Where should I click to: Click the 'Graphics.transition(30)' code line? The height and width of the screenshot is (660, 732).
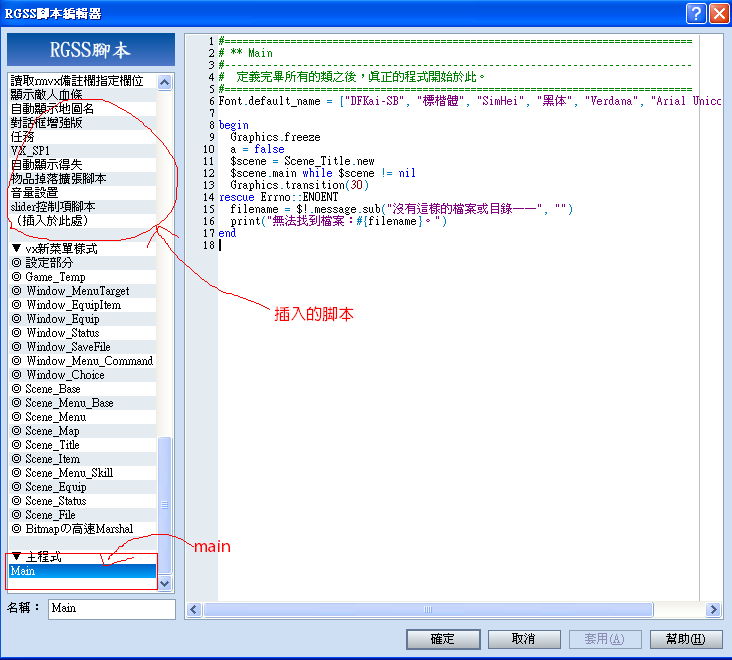point(299,185)
